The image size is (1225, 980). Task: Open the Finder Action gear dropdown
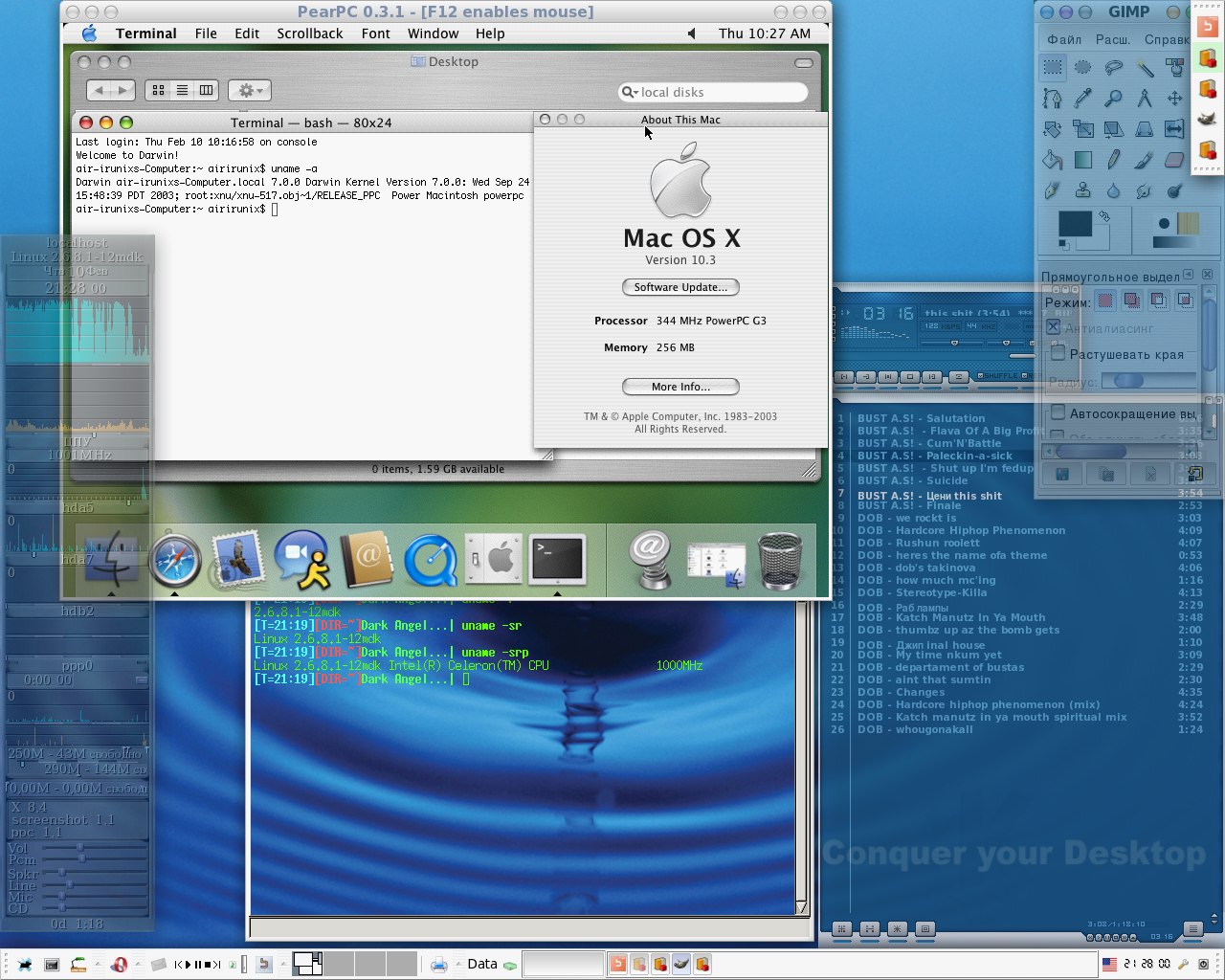click(250, 90)
